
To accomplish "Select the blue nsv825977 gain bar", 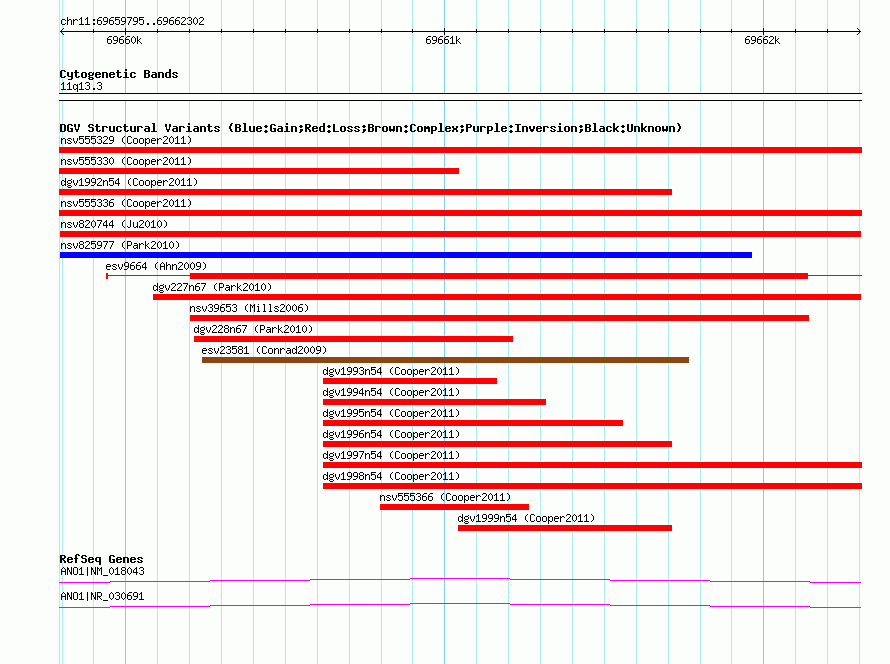I will pos(406,255).
